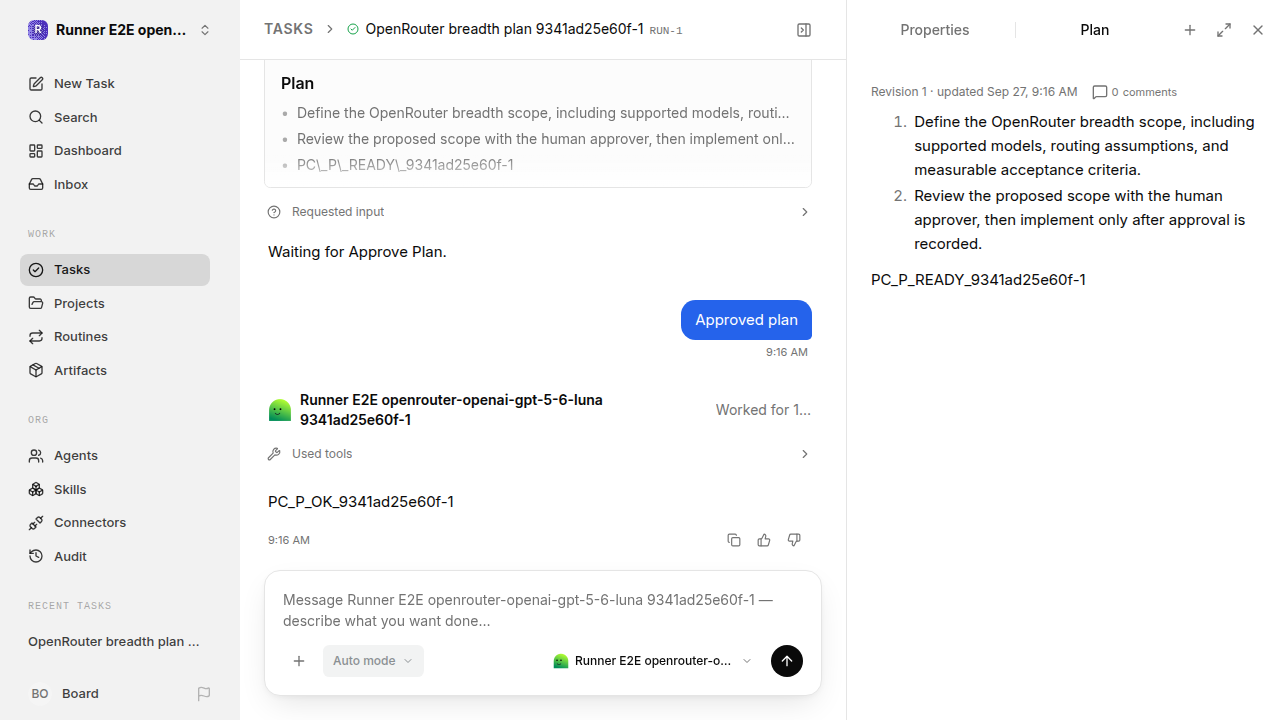
Task: Open Search in the sidebar
Action: (115, 117)
